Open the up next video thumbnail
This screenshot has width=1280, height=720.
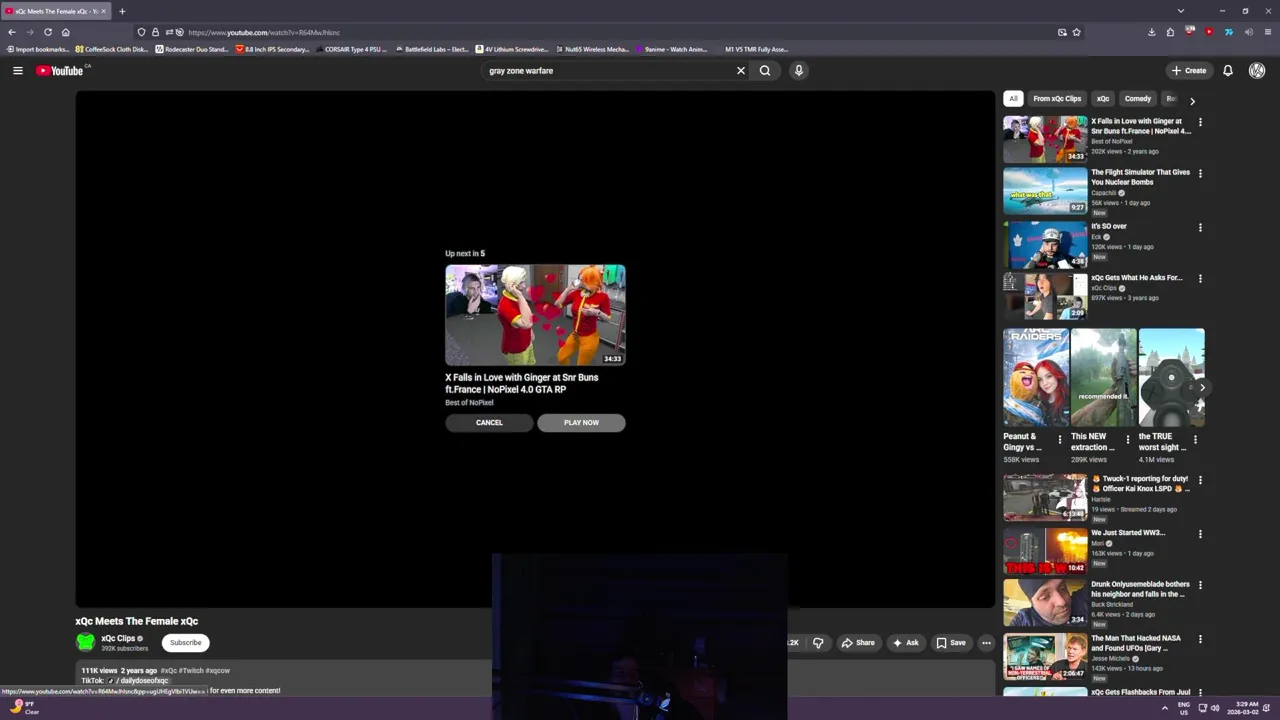pyautogui.click(x=535, y=315)
